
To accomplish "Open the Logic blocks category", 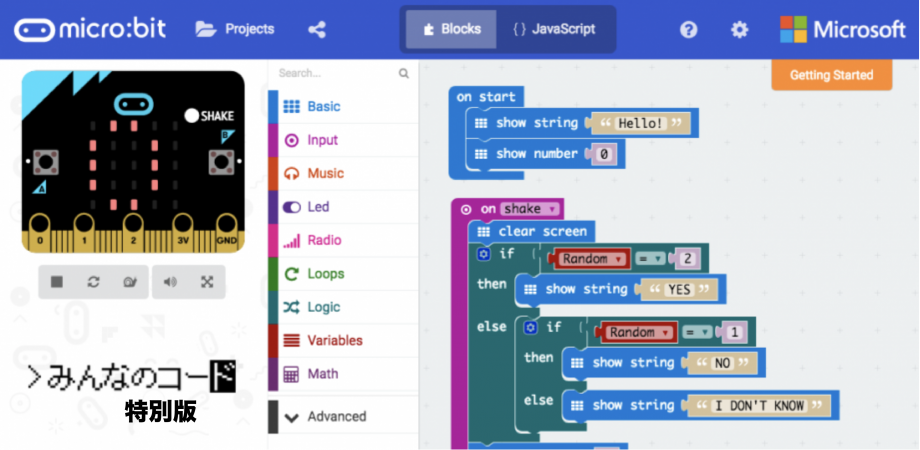I will click(x=343, y=307).
